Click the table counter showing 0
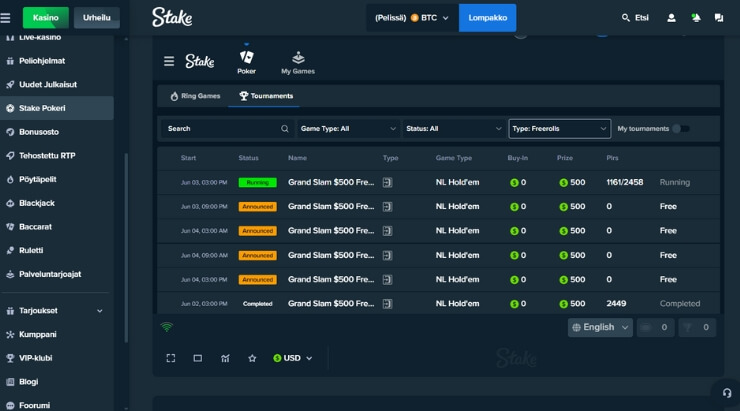The width and height of the screenshot is (740, 411). (655, 327)
